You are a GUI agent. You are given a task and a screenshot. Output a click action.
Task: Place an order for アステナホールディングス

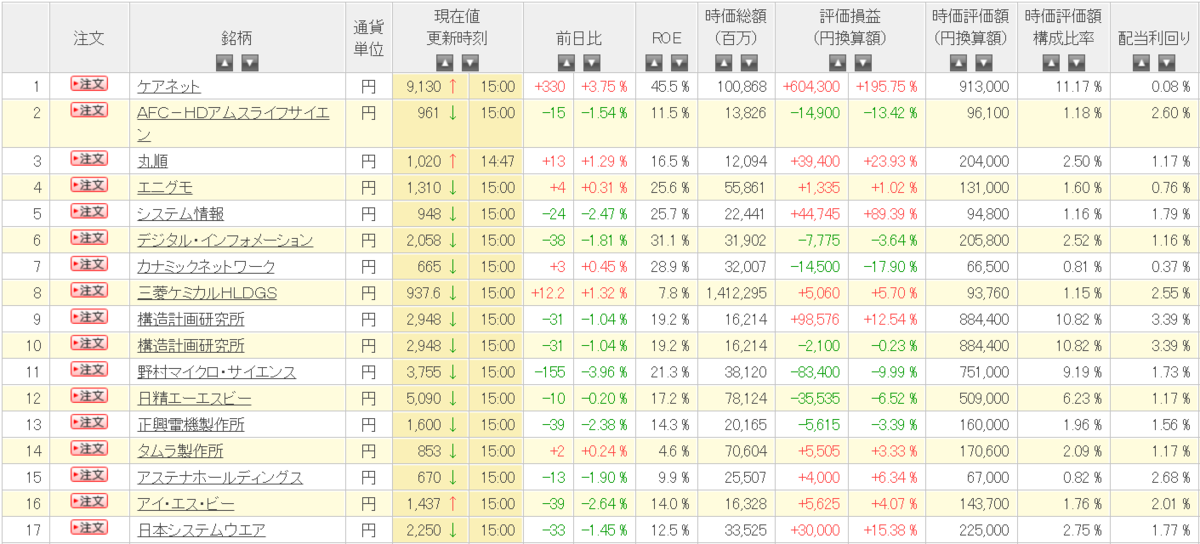(89, 475)
